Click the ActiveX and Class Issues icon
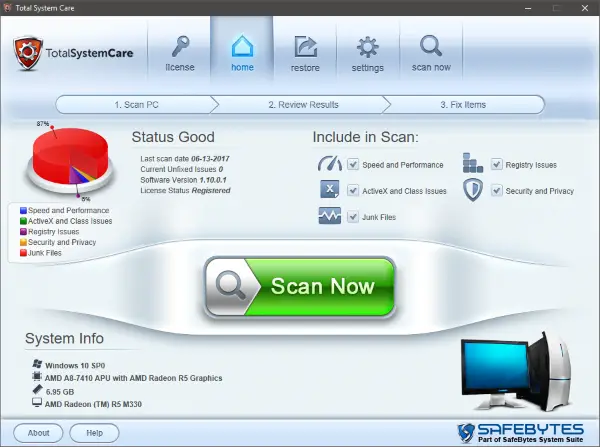 [x=329, y=189]
